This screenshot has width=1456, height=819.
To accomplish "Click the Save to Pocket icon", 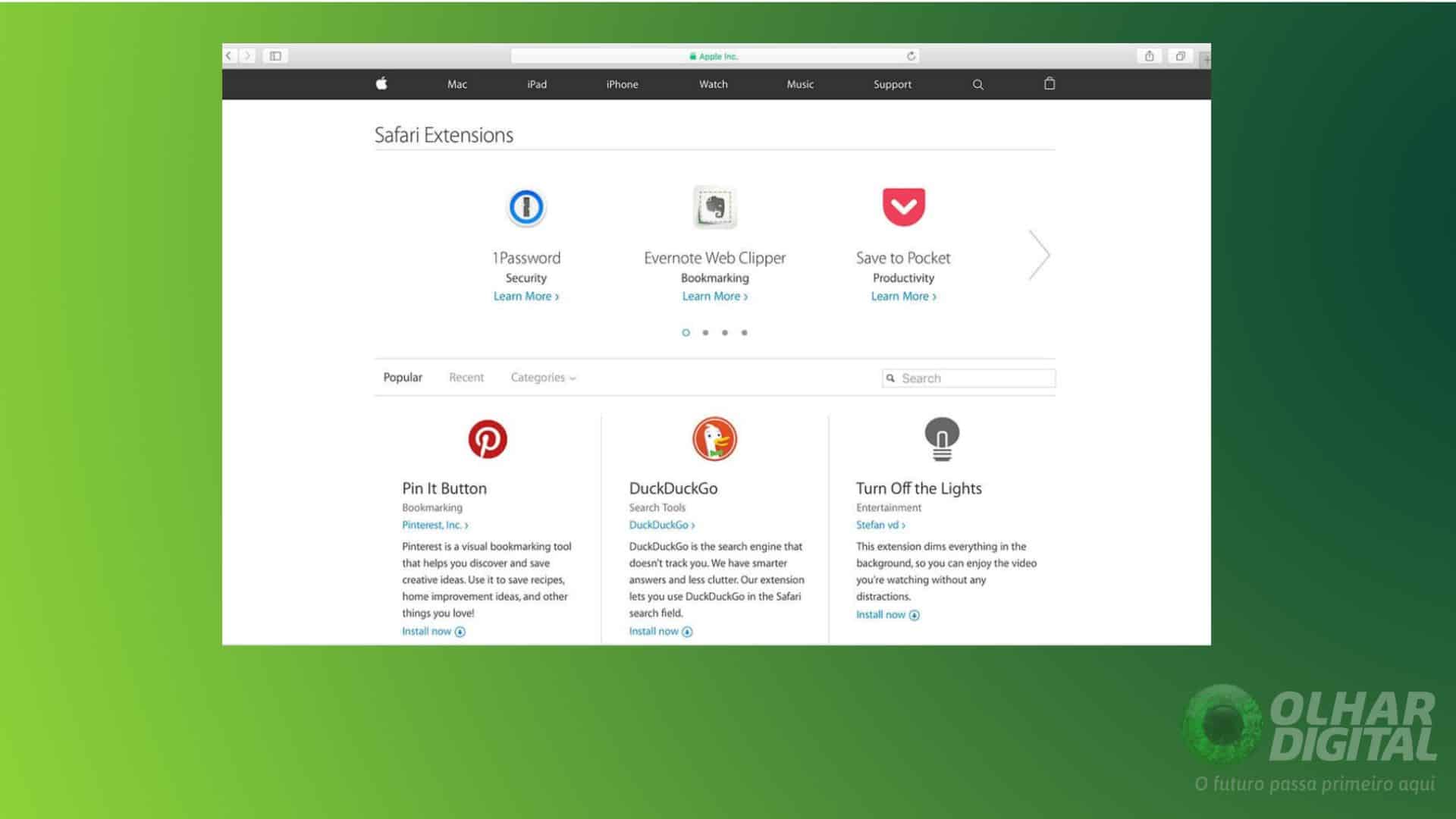I will pos(904,206).
